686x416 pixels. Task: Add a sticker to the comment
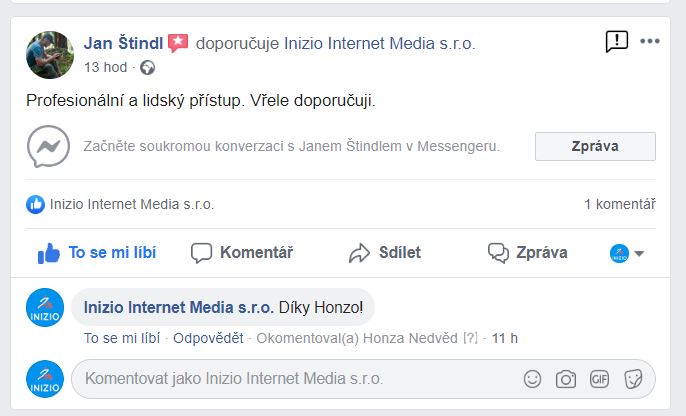633,379
